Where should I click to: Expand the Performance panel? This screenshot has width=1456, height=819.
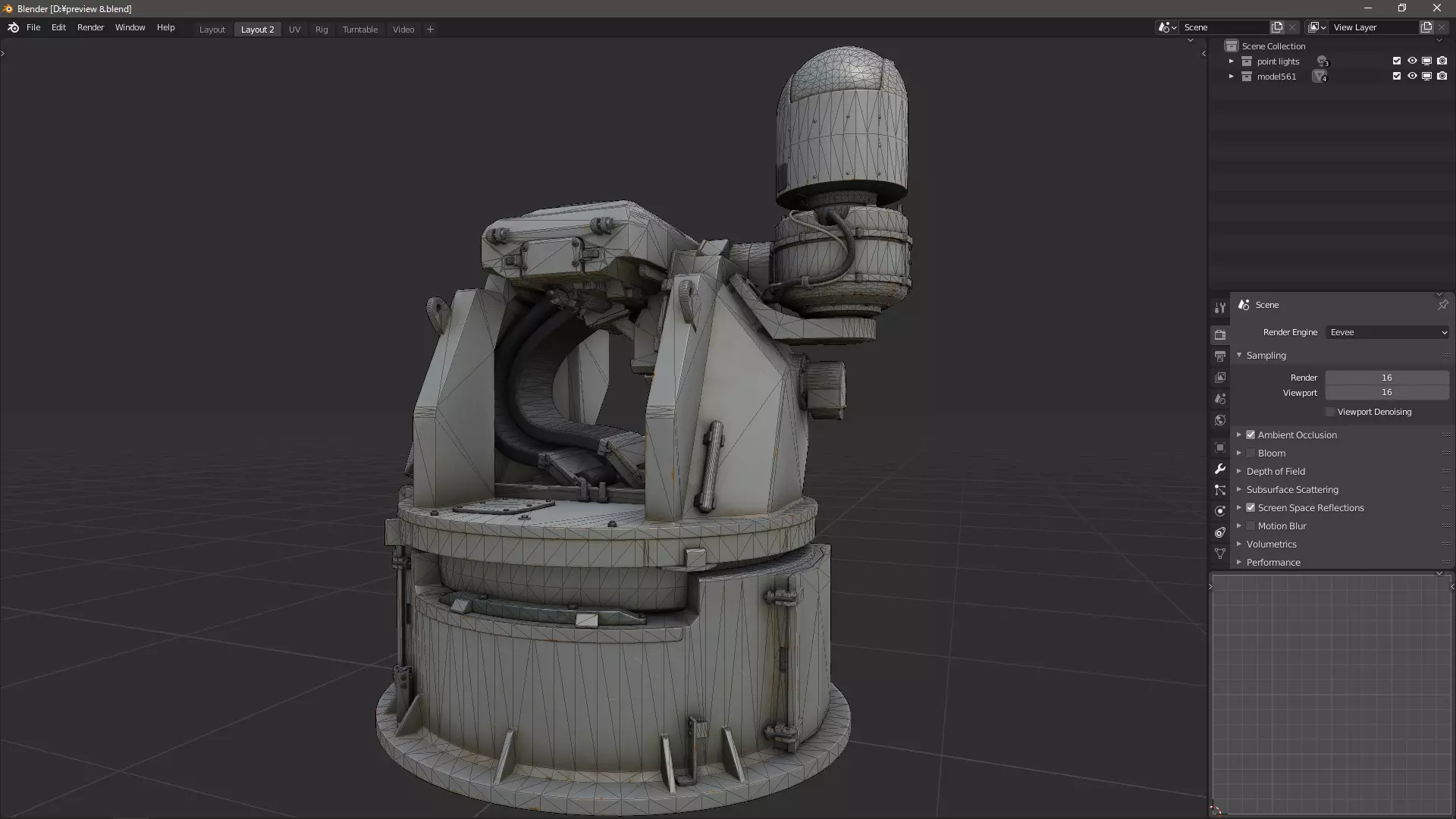pos(1239,562)
